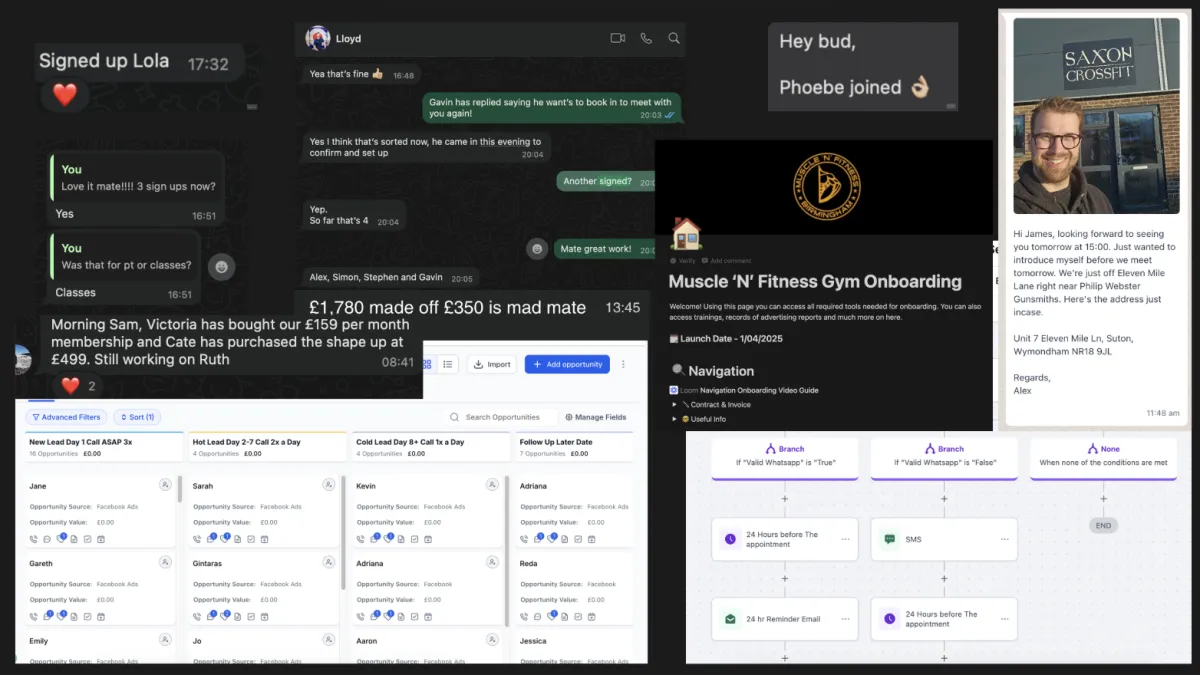Screen dimensions: 1200x675
Task: Start a video call with Lloyd
Action: tap(617, 38)
